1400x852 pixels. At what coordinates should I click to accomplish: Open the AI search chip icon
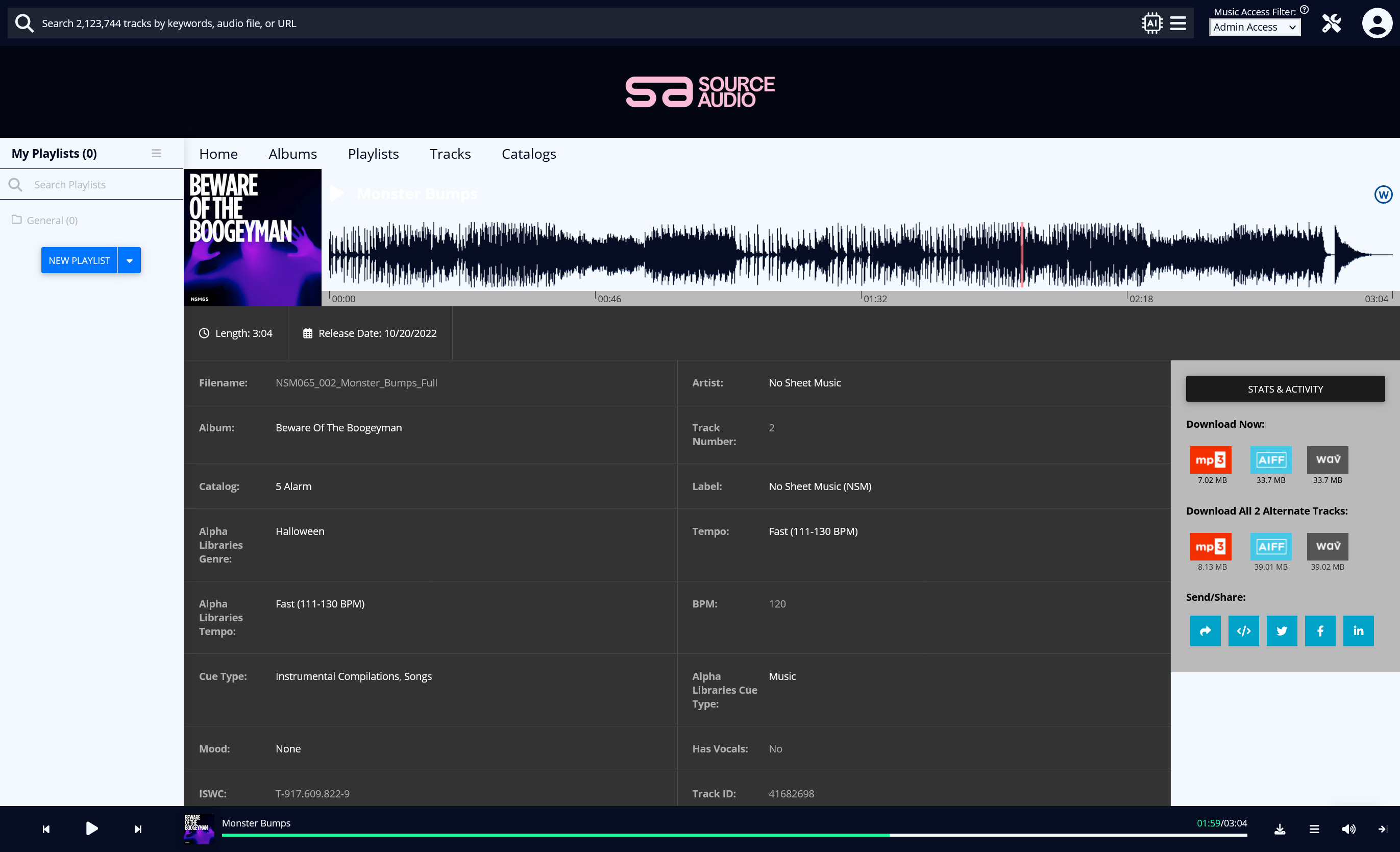tap(1152, 23)
